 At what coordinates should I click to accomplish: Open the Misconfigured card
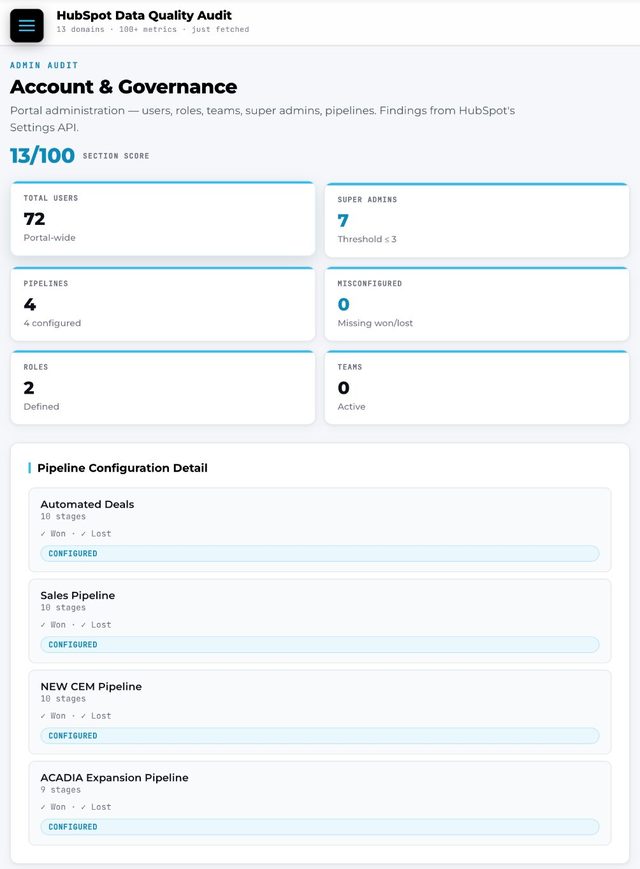pos(477,304)
